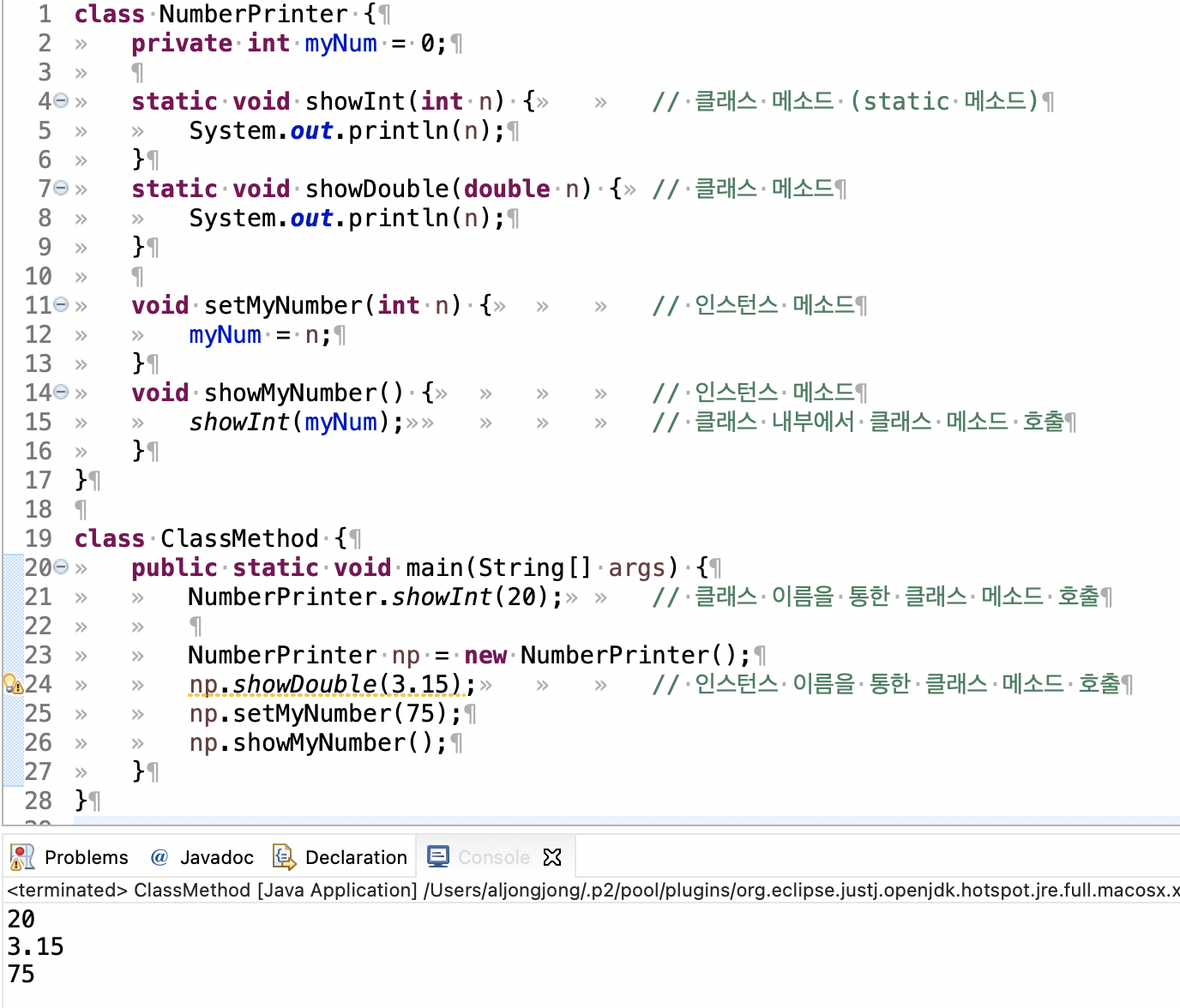Click console output line 75
Image resolution: width=1180 pixels, height=1008 pixels.
(x=21, y=975)
